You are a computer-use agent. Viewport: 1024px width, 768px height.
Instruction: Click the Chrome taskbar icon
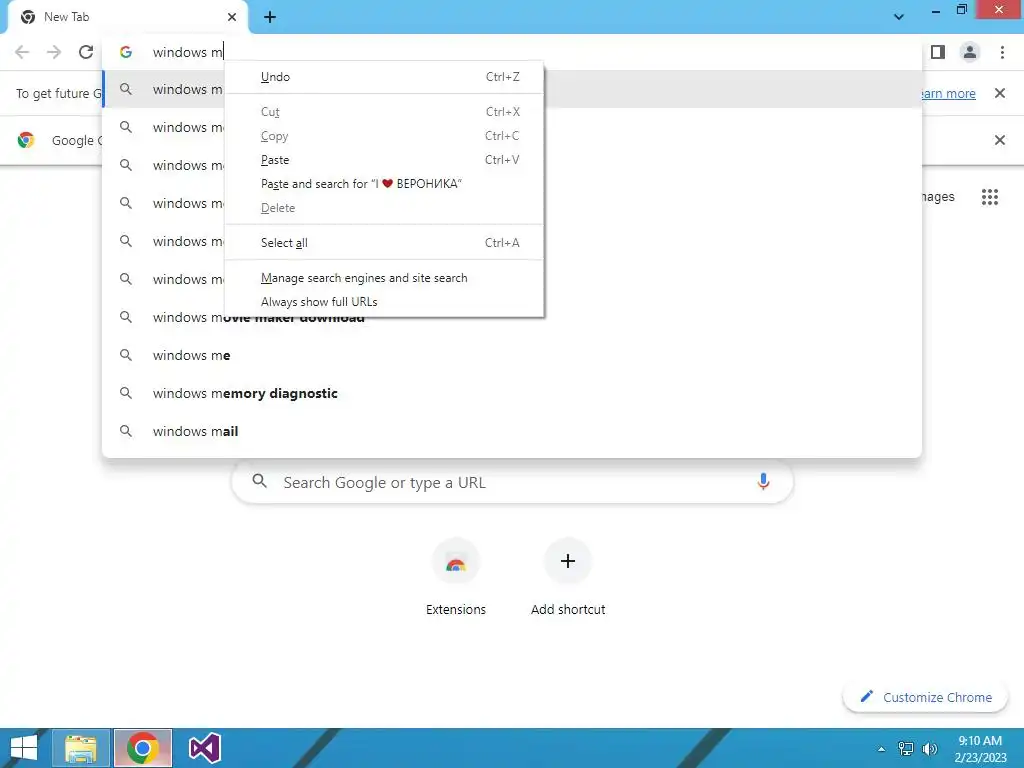(x=143, y=748)
